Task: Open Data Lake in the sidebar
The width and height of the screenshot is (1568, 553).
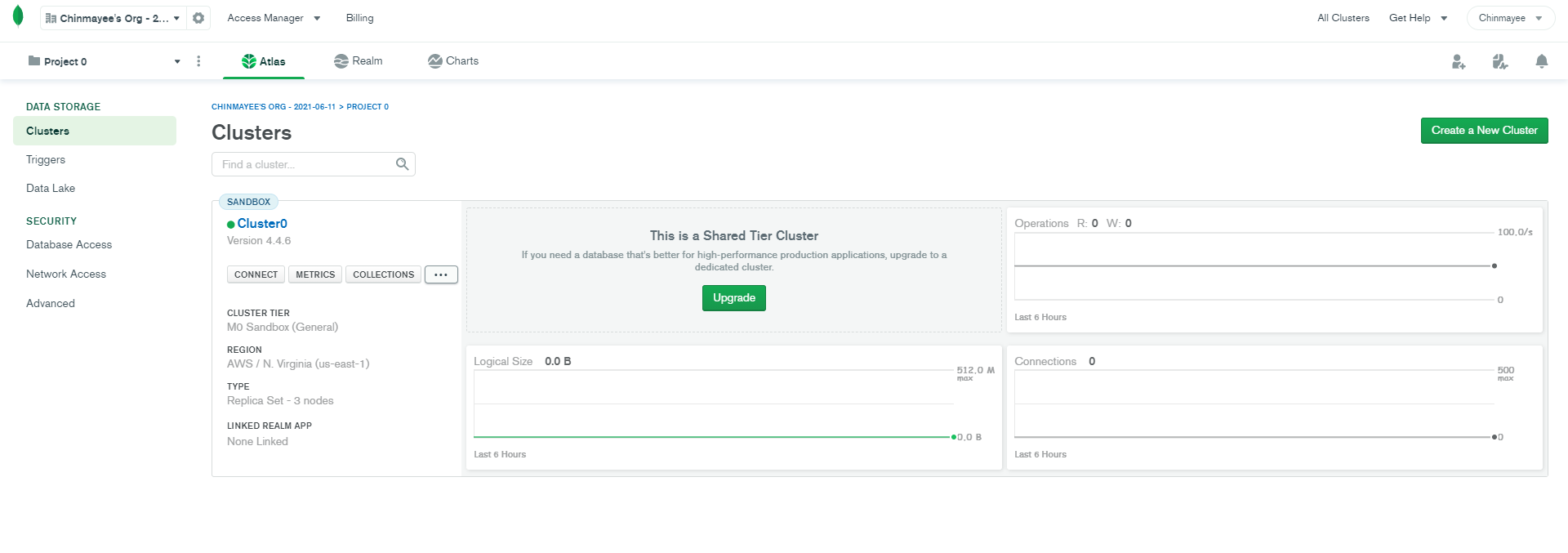Action: (51, 188)
